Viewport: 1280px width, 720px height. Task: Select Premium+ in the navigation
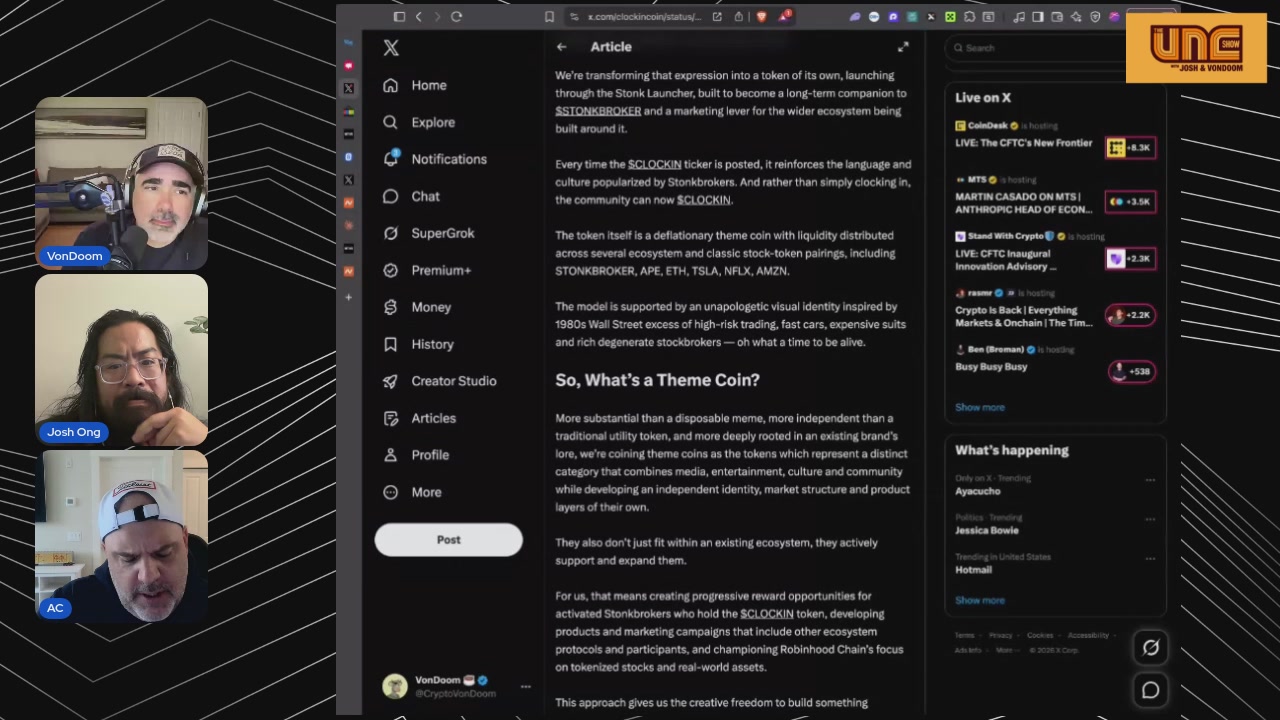tap(427, 270)
